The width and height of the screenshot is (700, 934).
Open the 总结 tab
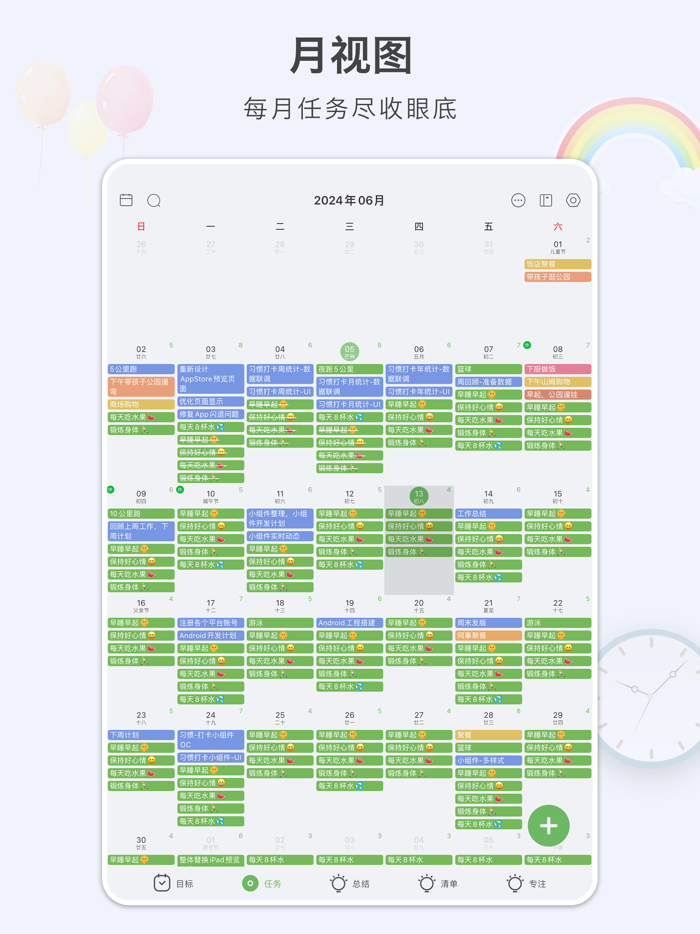[x=350, y=883]
